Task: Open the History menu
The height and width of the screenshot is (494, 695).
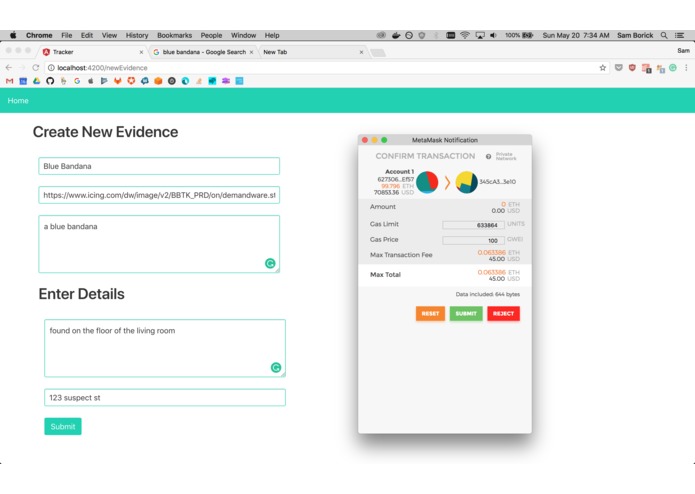Action: 137,35
